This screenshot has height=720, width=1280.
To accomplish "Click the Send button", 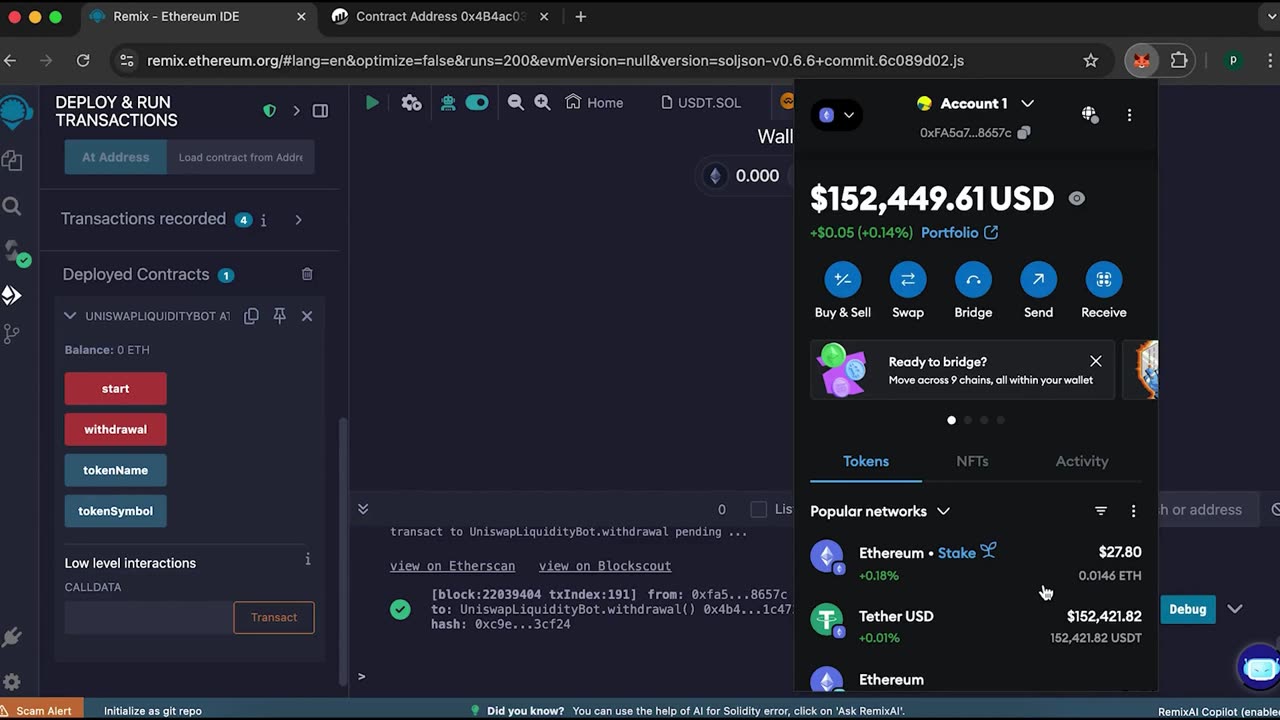I will 1038,291.
